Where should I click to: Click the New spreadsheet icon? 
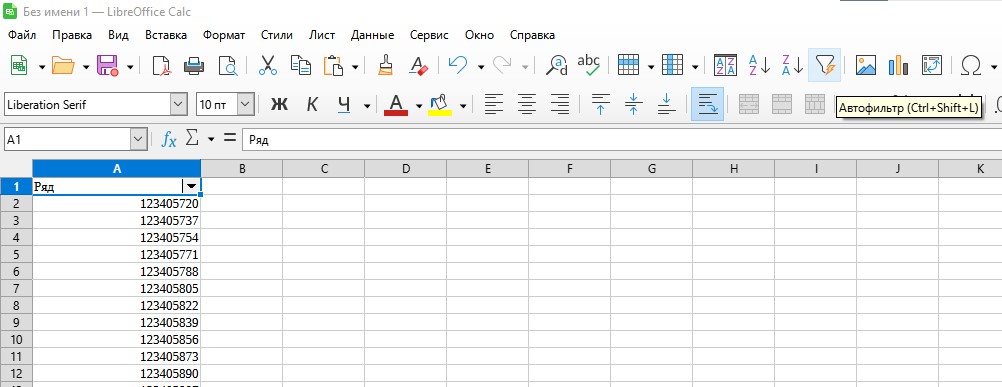(19, 65)
